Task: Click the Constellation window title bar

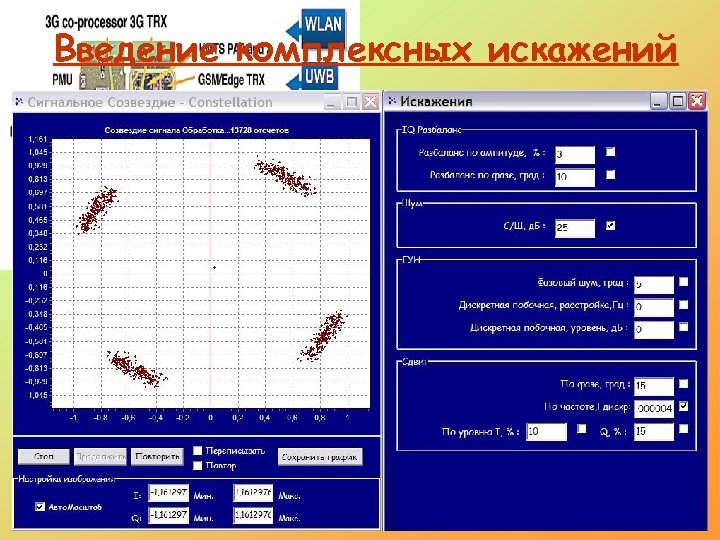Action: point(197,101)
